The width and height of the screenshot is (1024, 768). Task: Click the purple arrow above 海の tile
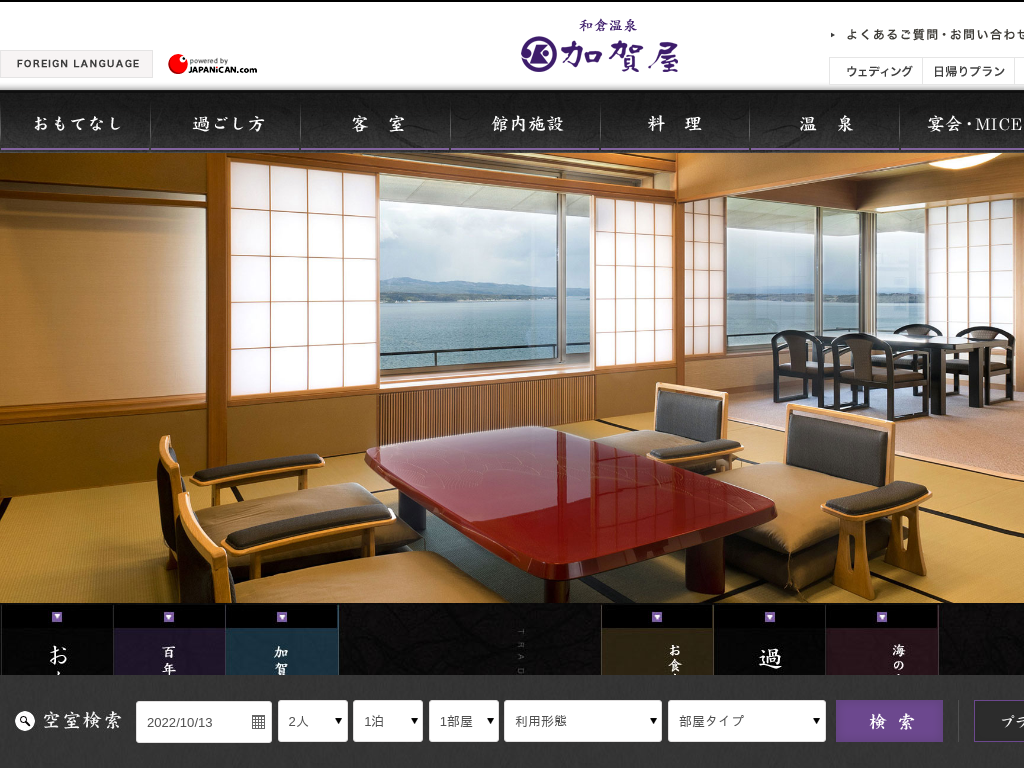(x=882, y=617)
